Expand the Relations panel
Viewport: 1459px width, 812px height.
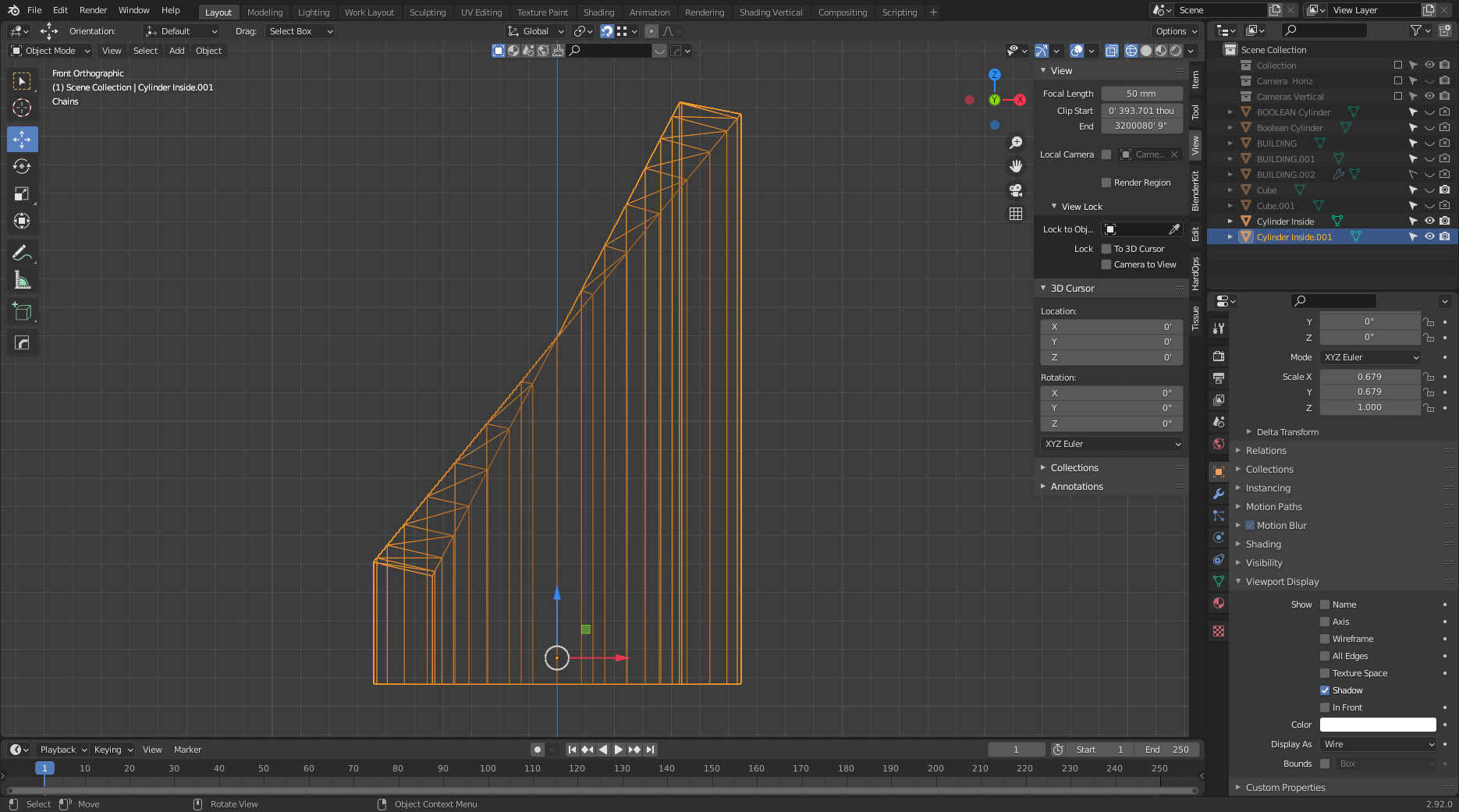tap(1266, 451)
